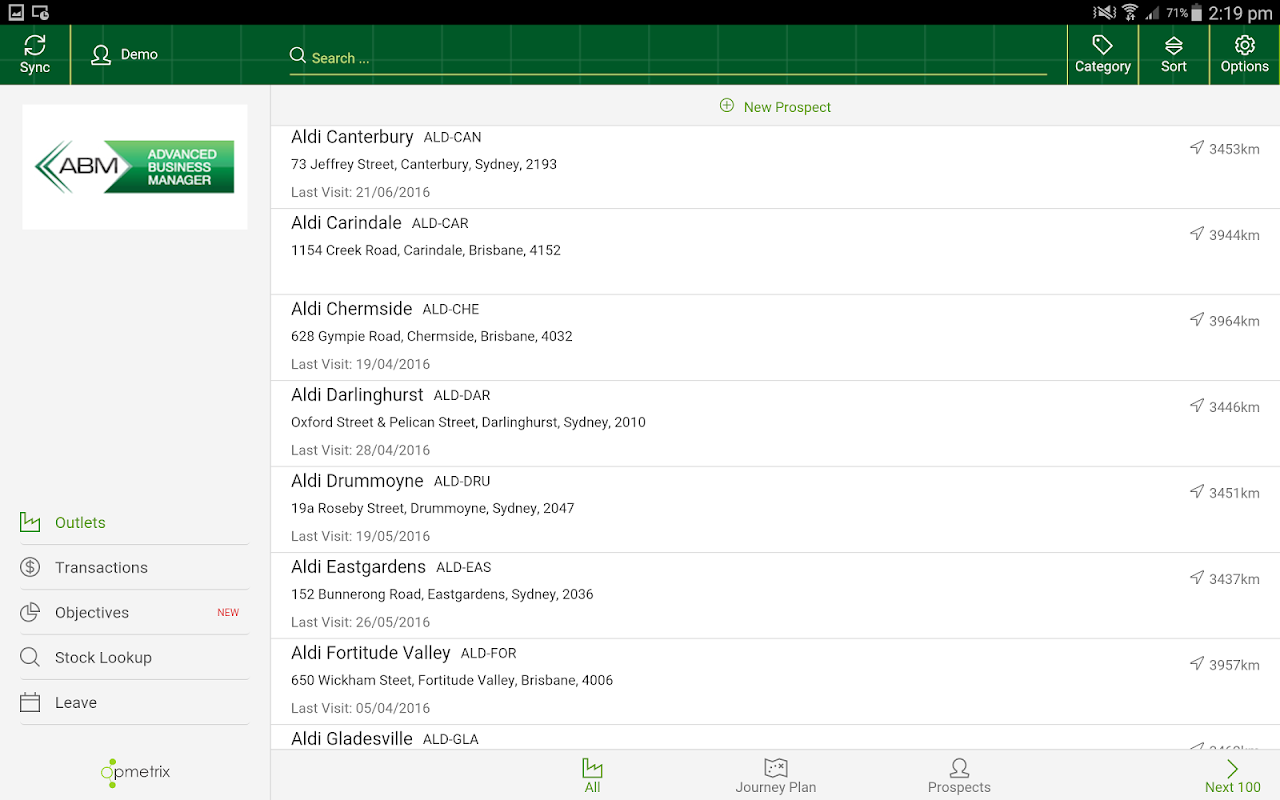Click the Leave calendar icon

pyautogui.click(x=30, y=702)
